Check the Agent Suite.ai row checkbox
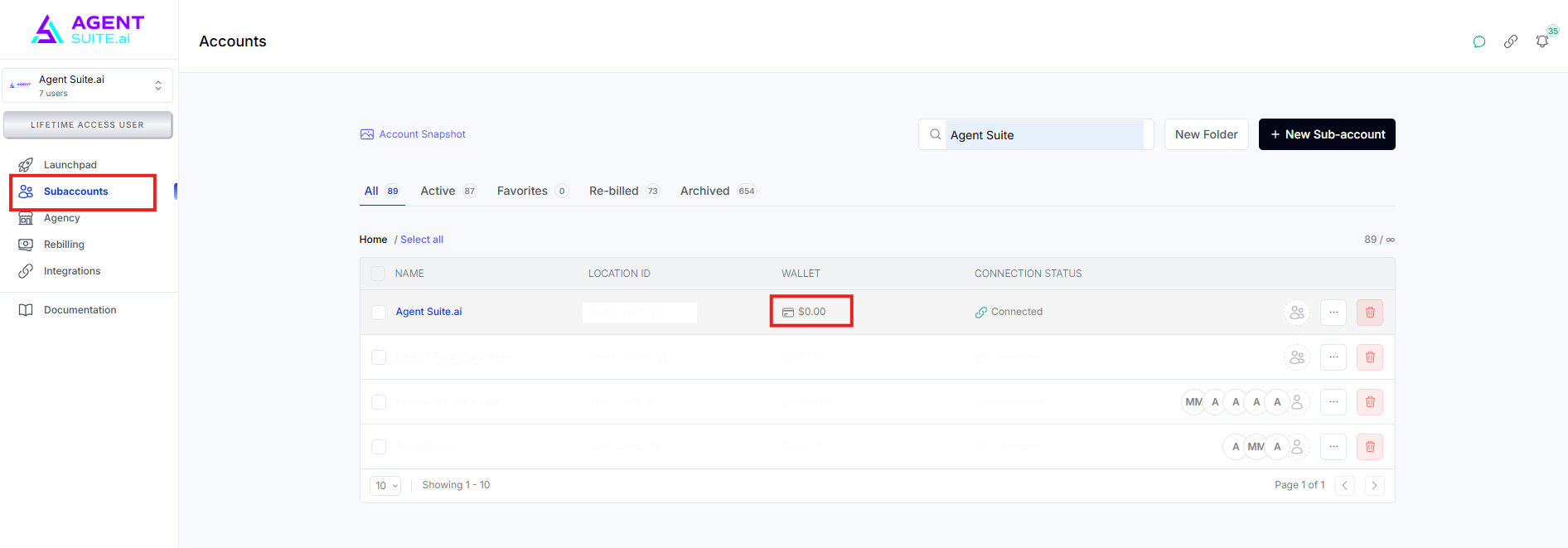This screenshot has height=548, width=1568. [x=379, y=313]
